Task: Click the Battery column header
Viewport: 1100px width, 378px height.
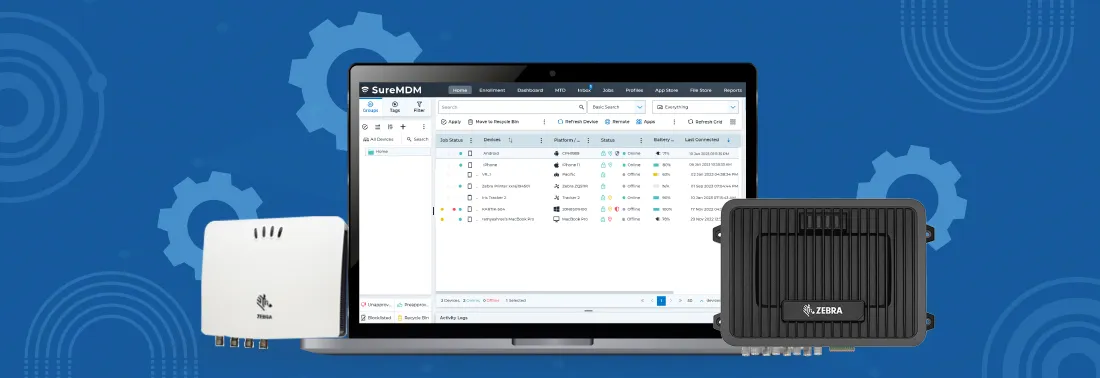Action: (x=663, y=140)
